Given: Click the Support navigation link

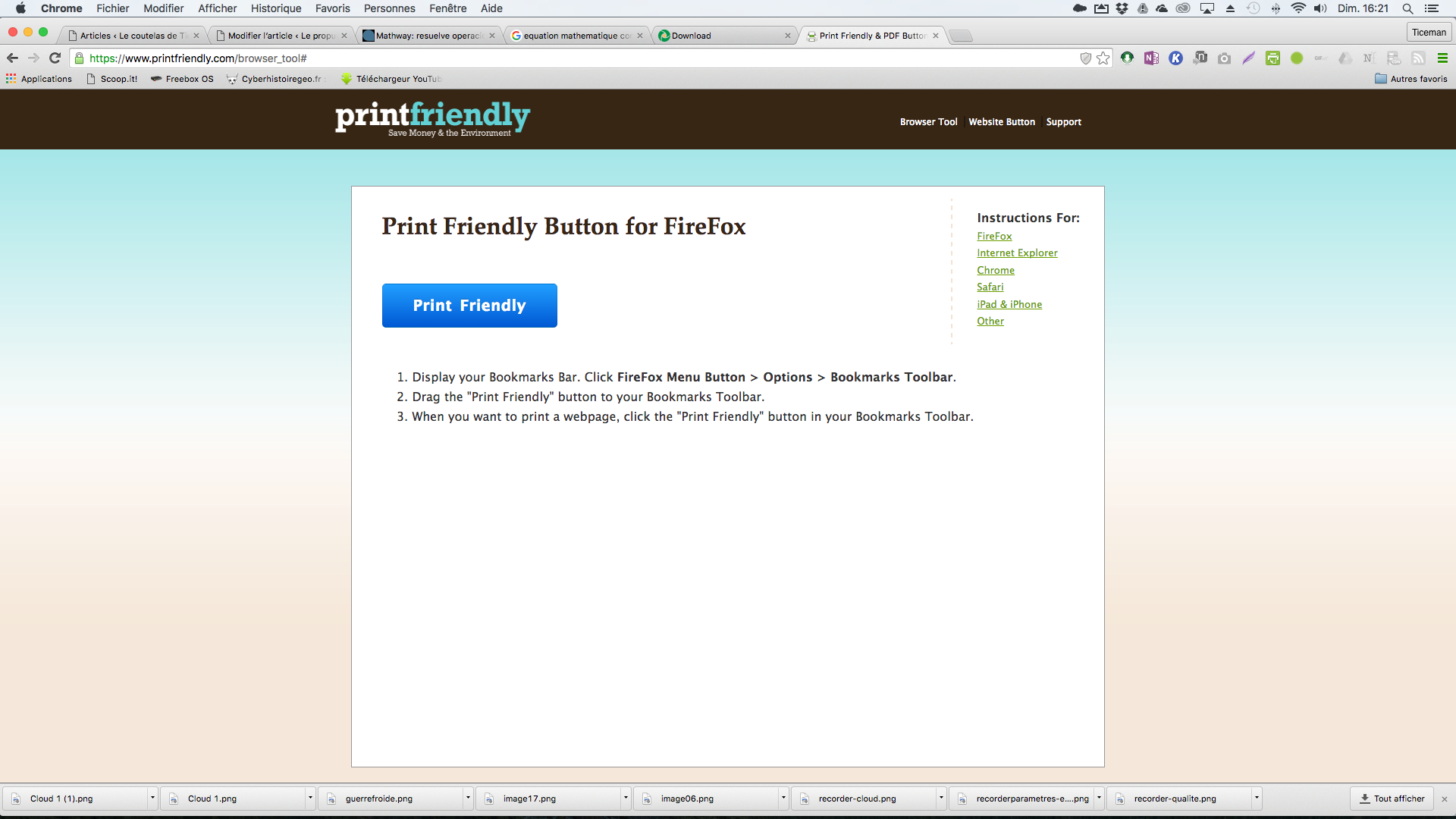Looking at the screenshot, I should click(x=1063, y=121).
